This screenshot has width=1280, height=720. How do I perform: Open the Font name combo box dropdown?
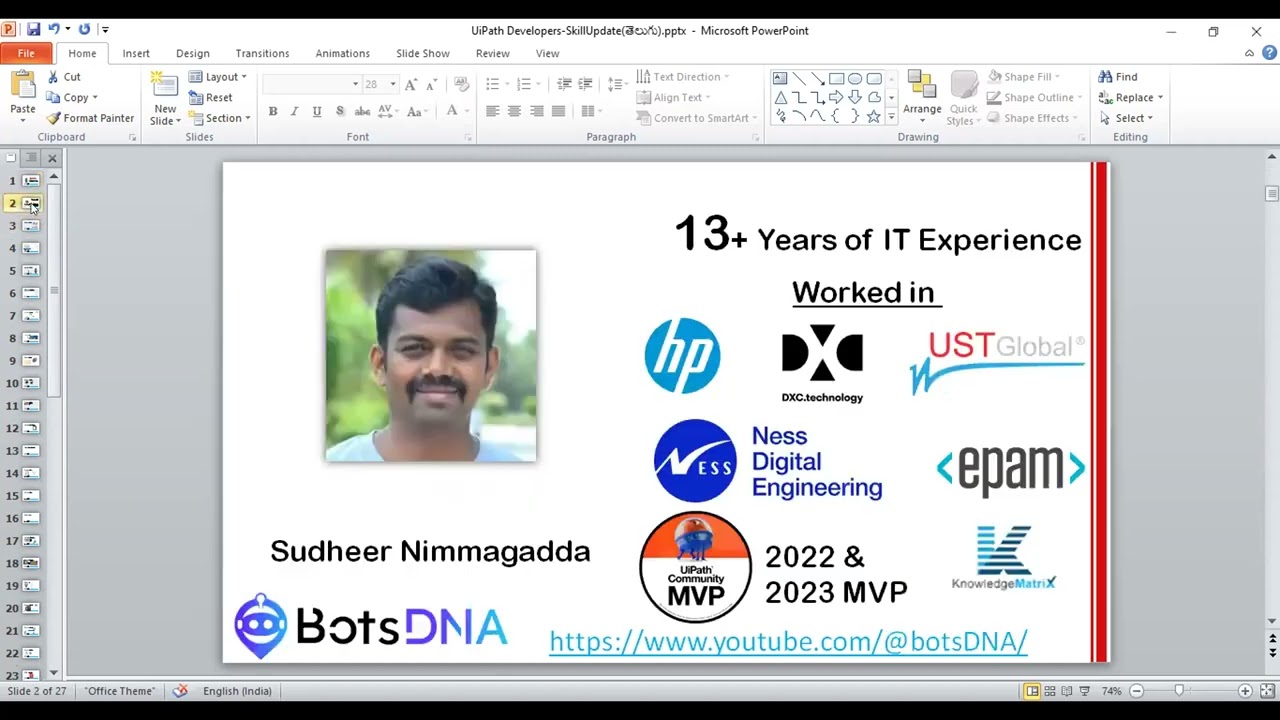pyautogui.click(x=355, y=85)
